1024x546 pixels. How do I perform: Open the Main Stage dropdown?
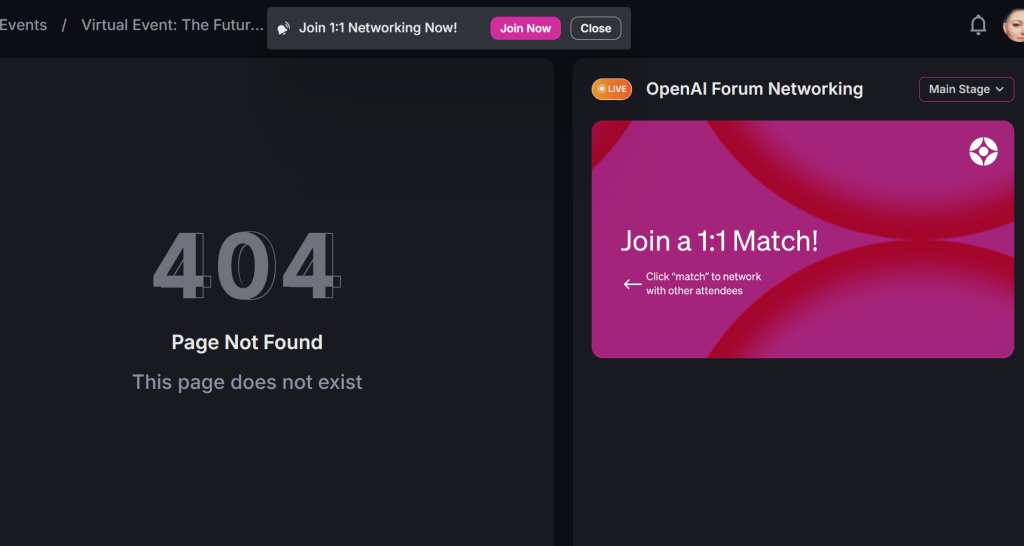[x=965, y=89]
